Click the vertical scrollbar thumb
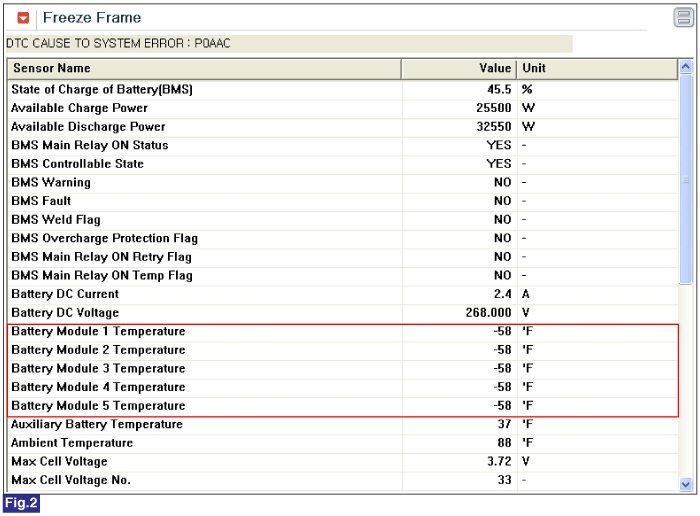 tap(685, 179)
